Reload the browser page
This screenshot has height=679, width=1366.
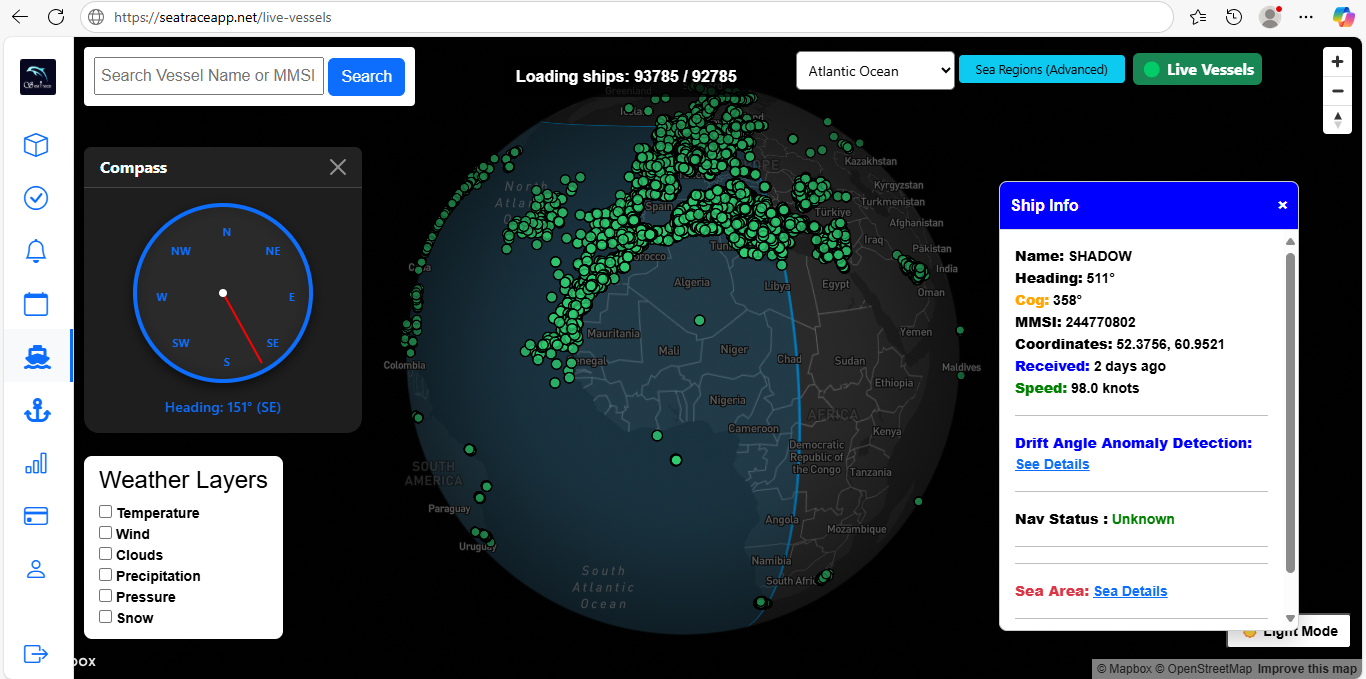click(x=56, y=17)
